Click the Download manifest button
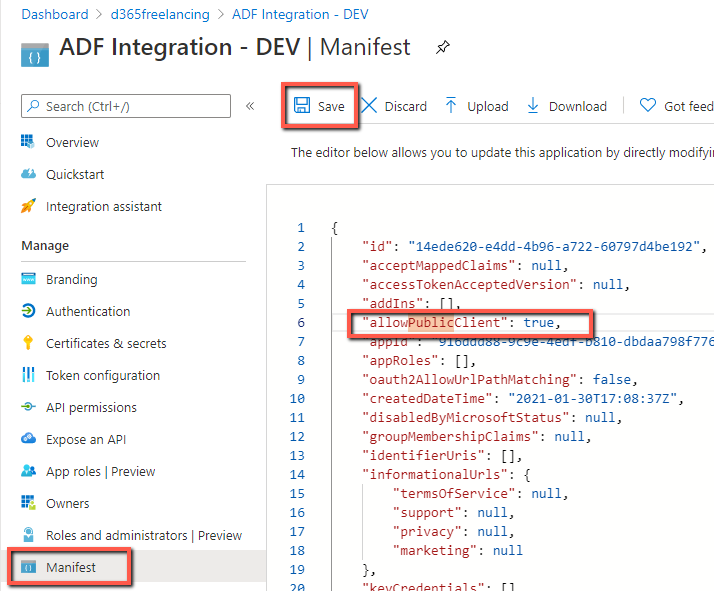The width and height of the screenshot is (714, 591). pos(566,106)
